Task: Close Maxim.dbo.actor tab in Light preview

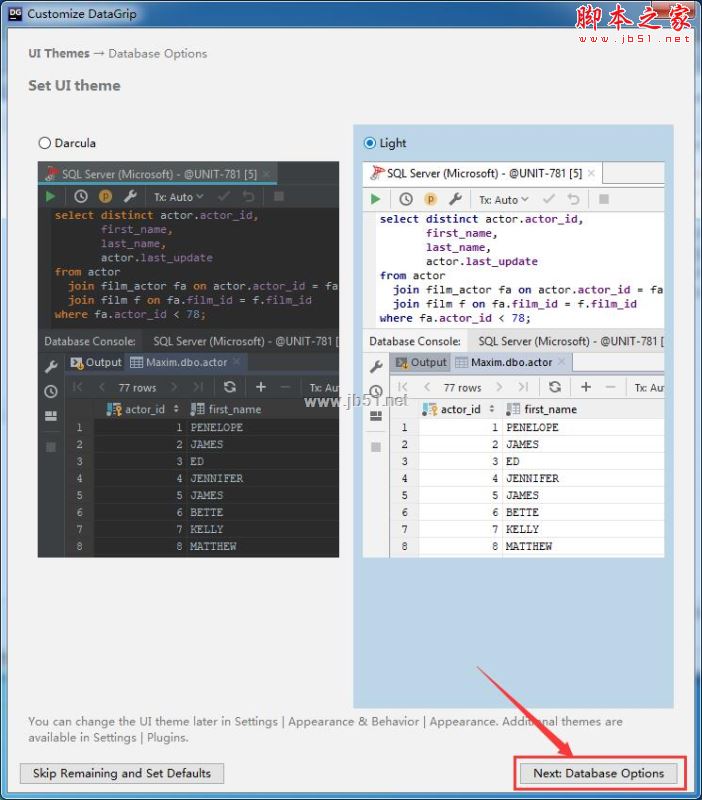Action: click(562, 362)
